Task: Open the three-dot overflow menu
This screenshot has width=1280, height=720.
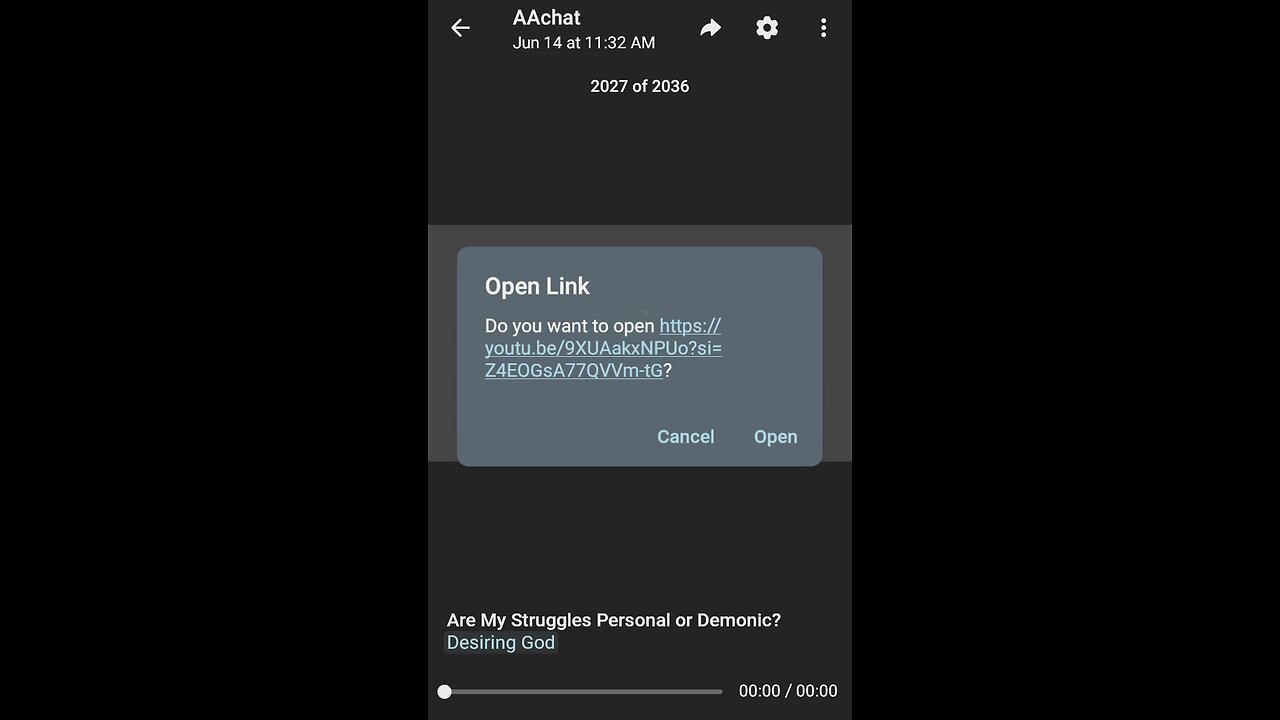Action: 823,28
